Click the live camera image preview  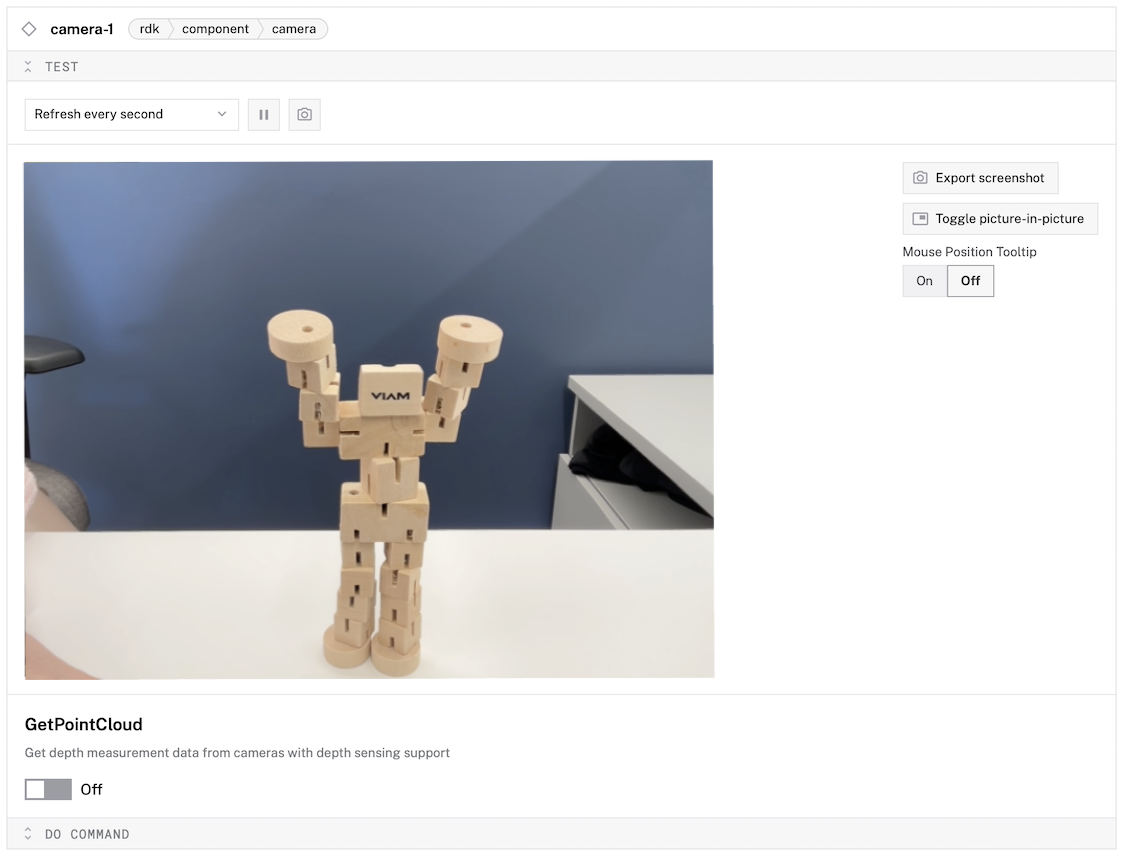[x=368, y=418]
